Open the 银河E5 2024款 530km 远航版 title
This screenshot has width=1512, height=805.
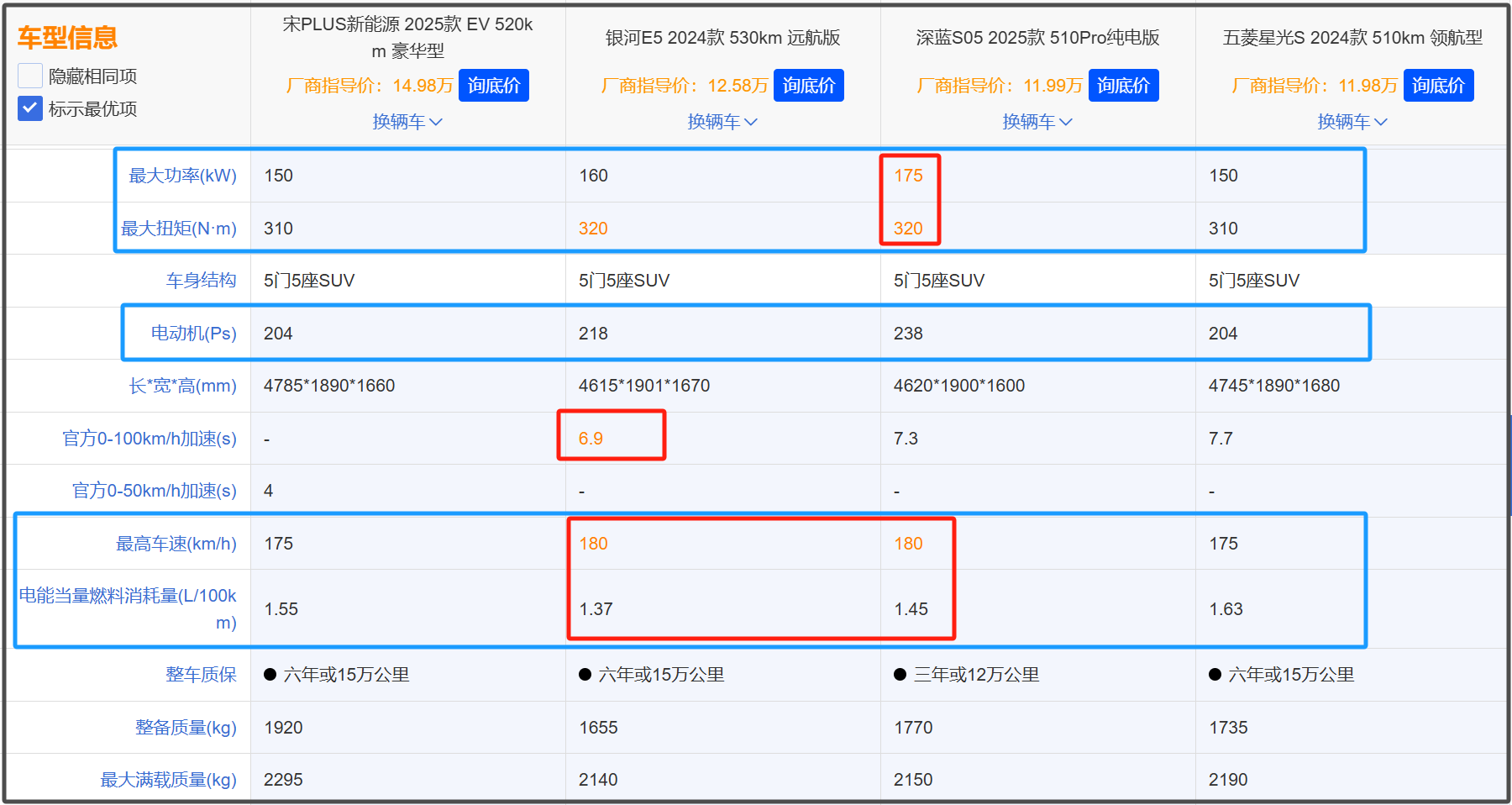[x=722, y=37]
